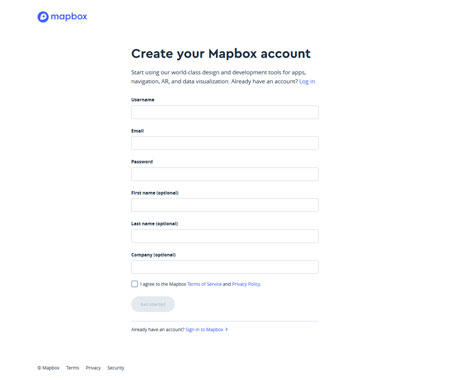Open the Terms footer link
This screenshot has width=450, height=380.
coord(72,368)
